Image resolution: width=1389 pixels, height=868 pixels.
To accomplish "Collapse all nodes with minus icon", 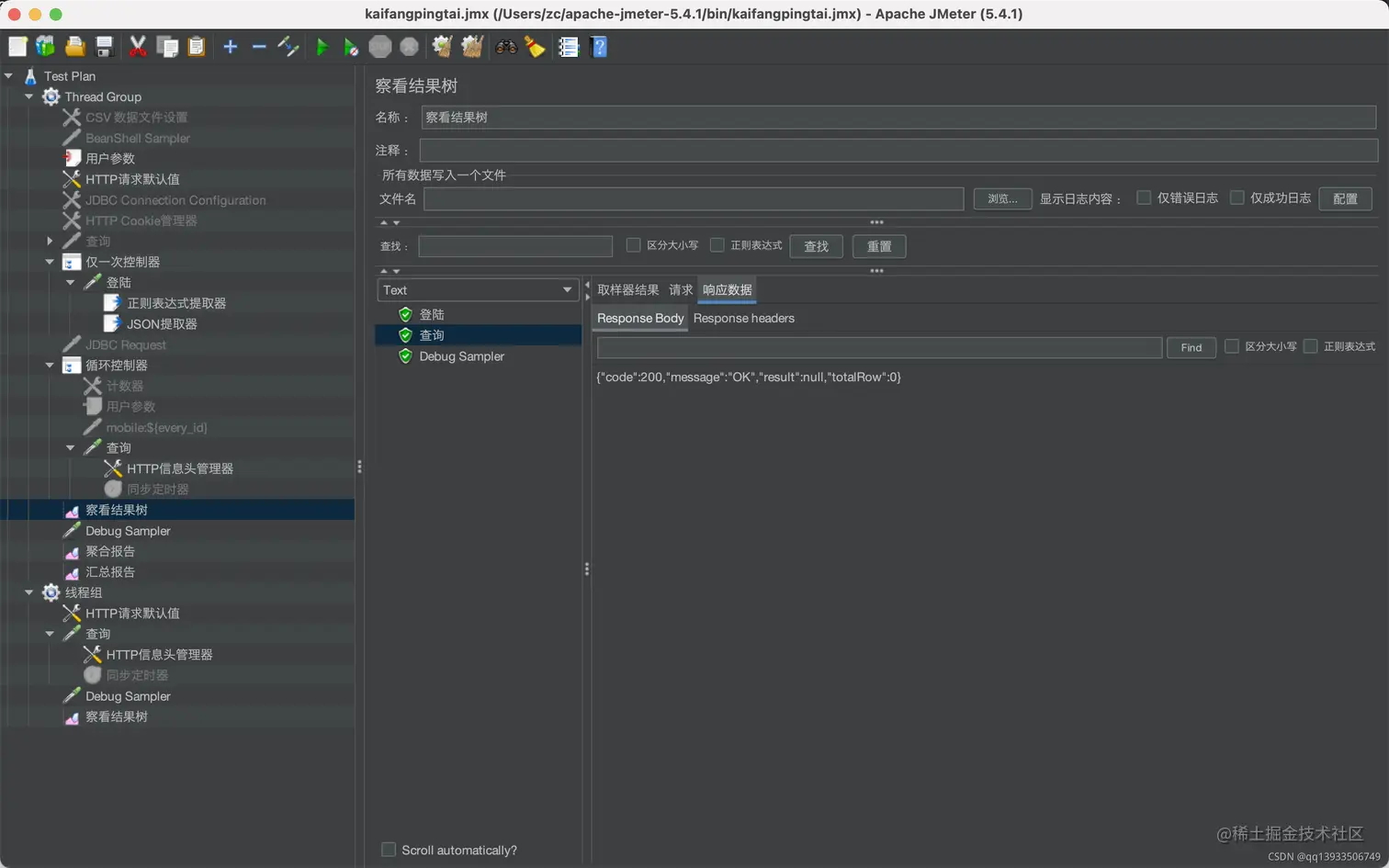I will 259,47.
